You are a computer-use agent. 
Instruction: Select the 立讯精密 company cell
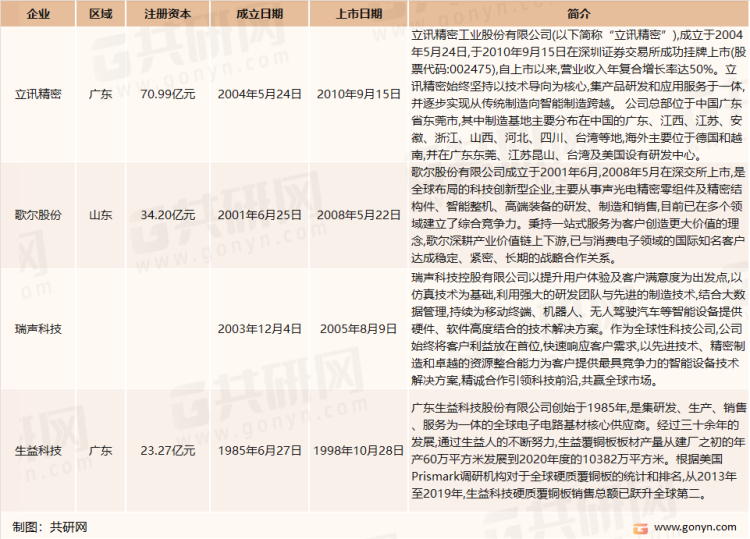pyautogui.click(x=38, y=94)
